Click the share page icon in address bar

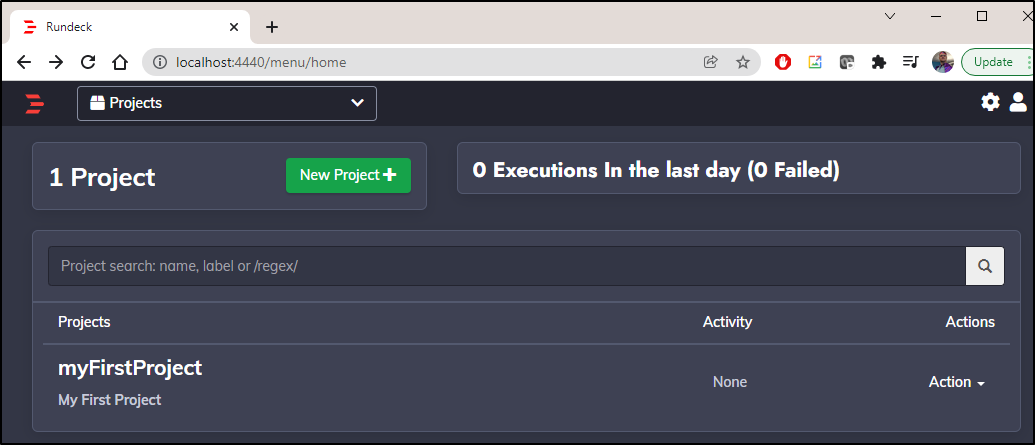[x=711, y=63]
